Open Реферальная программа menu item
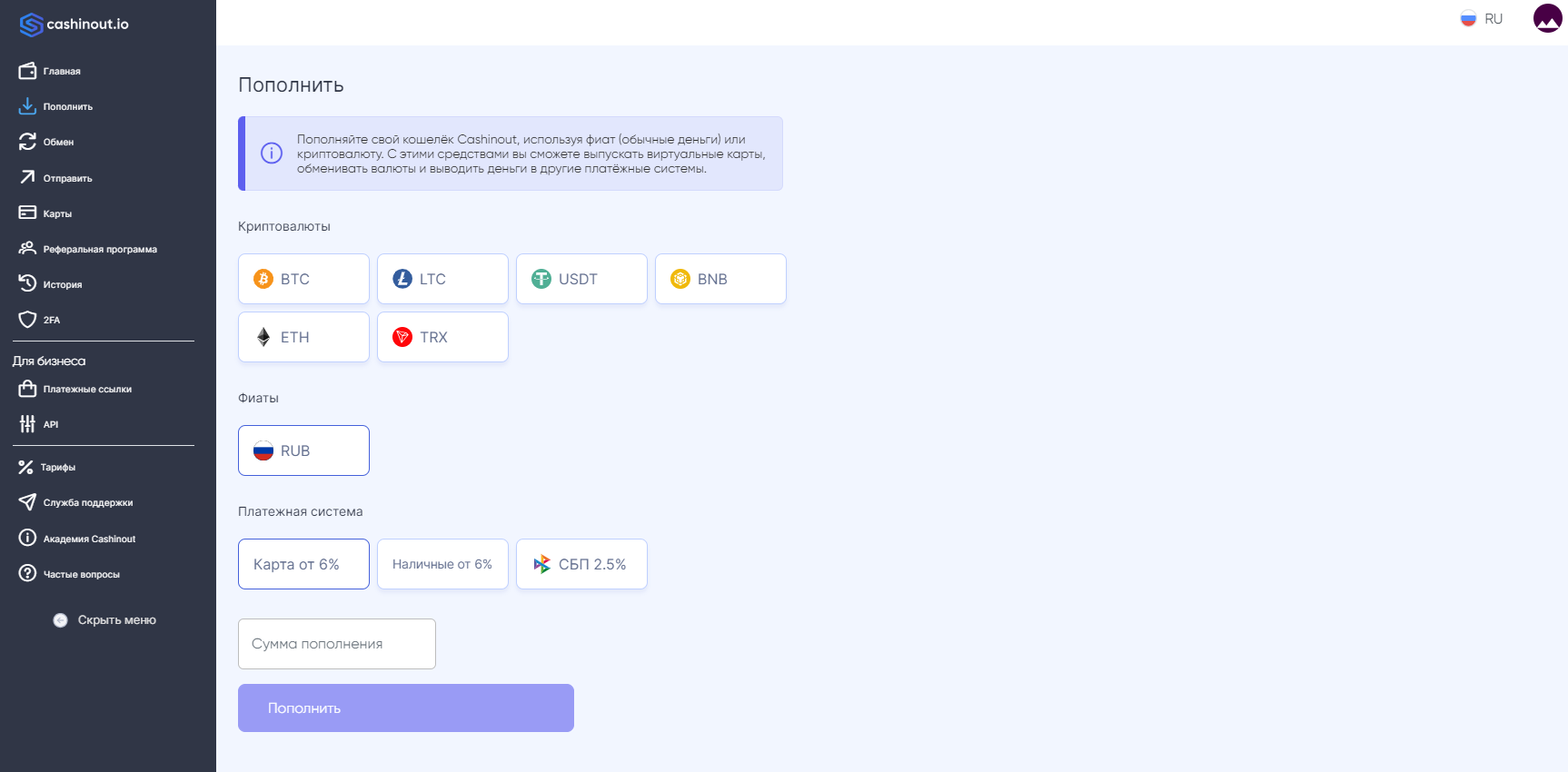1568x772 pixels. click(x=99, y=249)
